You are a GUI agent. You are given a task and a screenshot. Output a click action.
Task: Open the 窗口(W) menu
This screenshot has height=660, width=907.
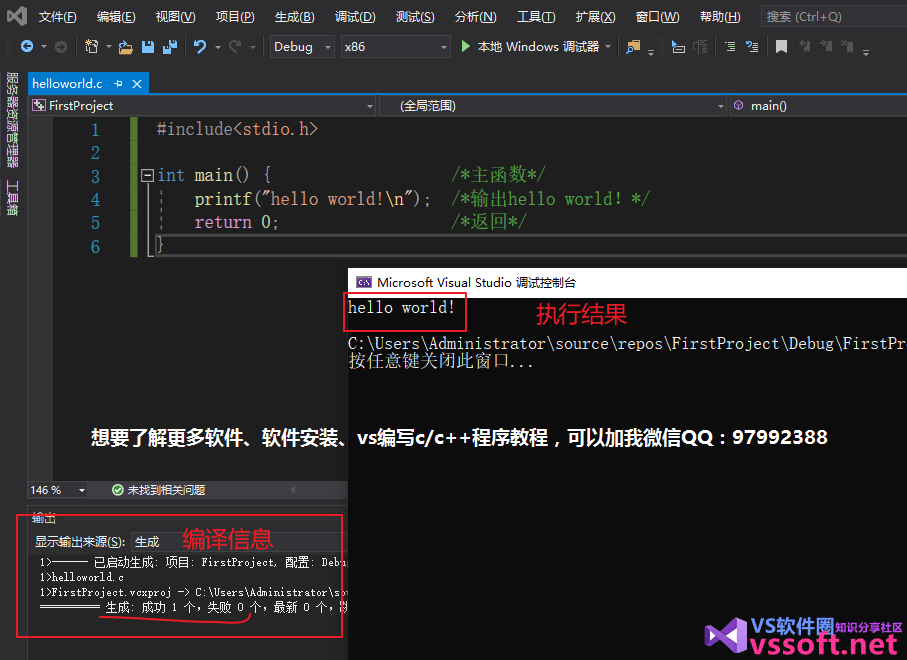657,17
